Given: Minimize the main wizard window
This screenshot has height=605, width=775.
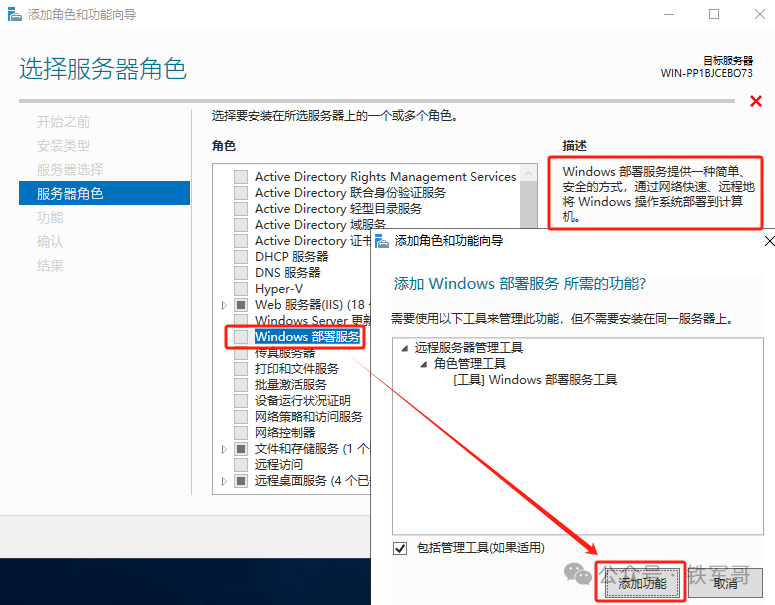Looking at the screenshot, I should click(x=669, y=14).
